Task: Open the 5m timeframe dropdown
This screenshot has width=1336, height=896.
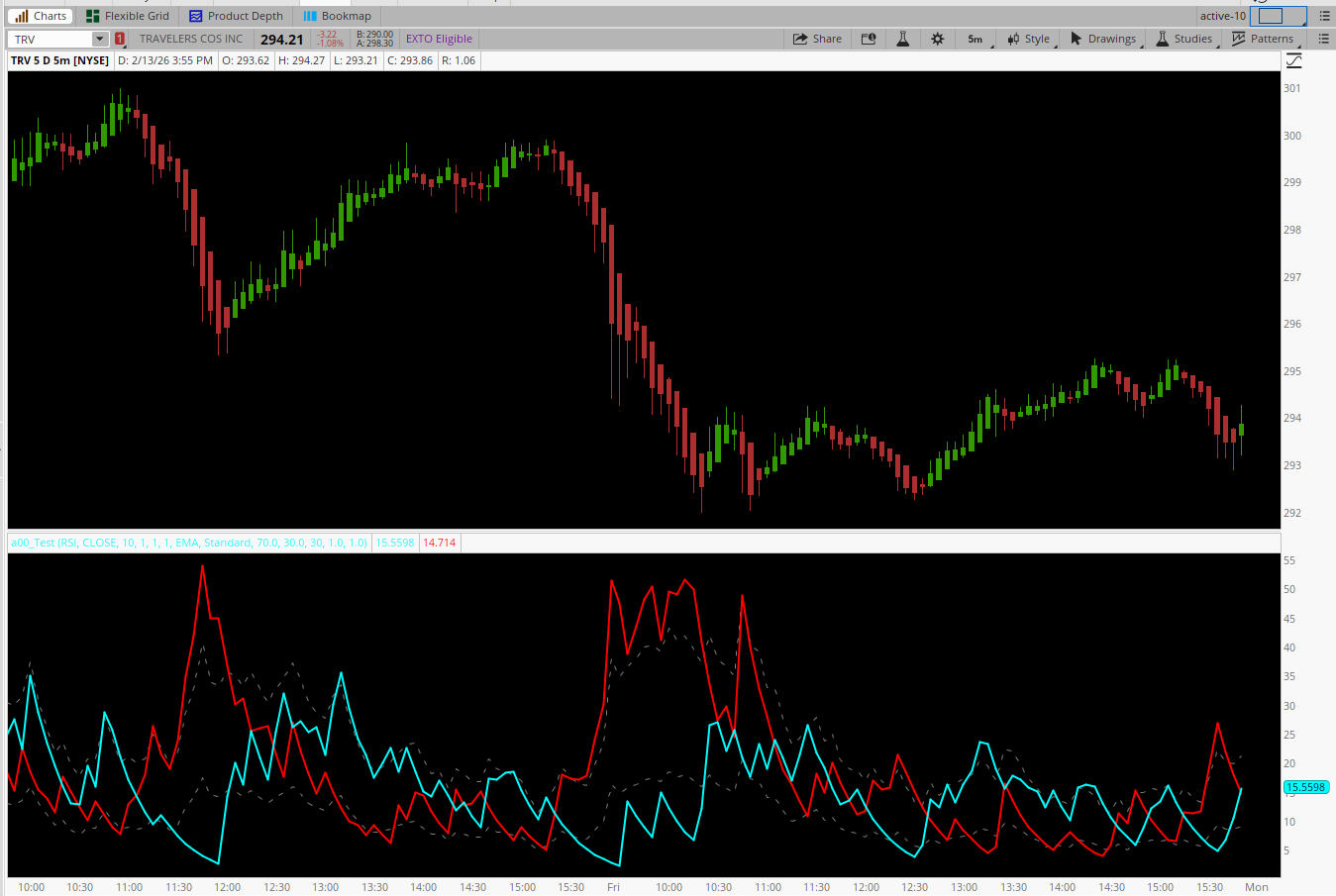Action: 976,39
